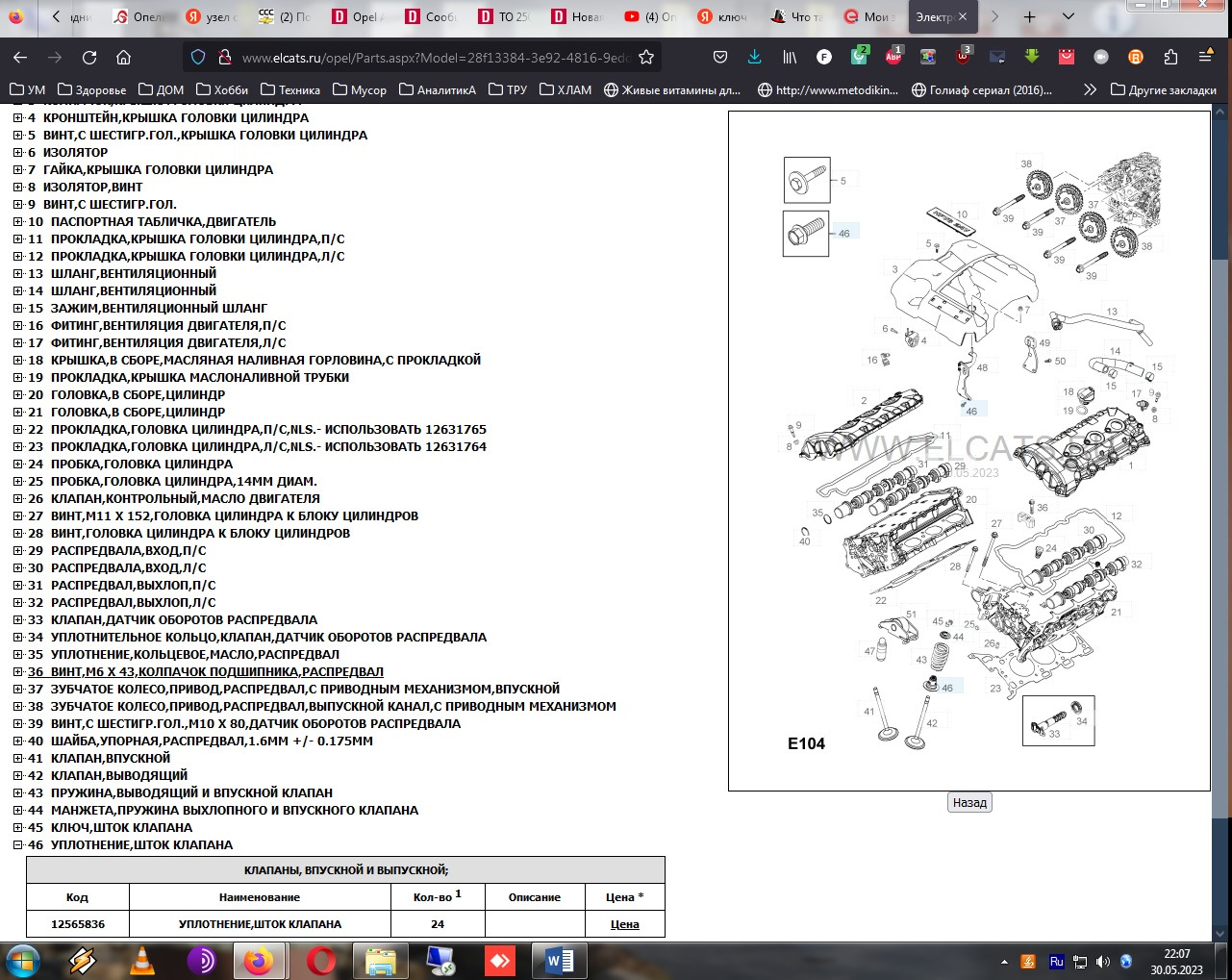Click part row 18 КРЫШКА,В СБОРЕ,МАСЛЯНАЯ
Screen dimensions: 1232x980
pyautogui.click(x=254, y=360)
